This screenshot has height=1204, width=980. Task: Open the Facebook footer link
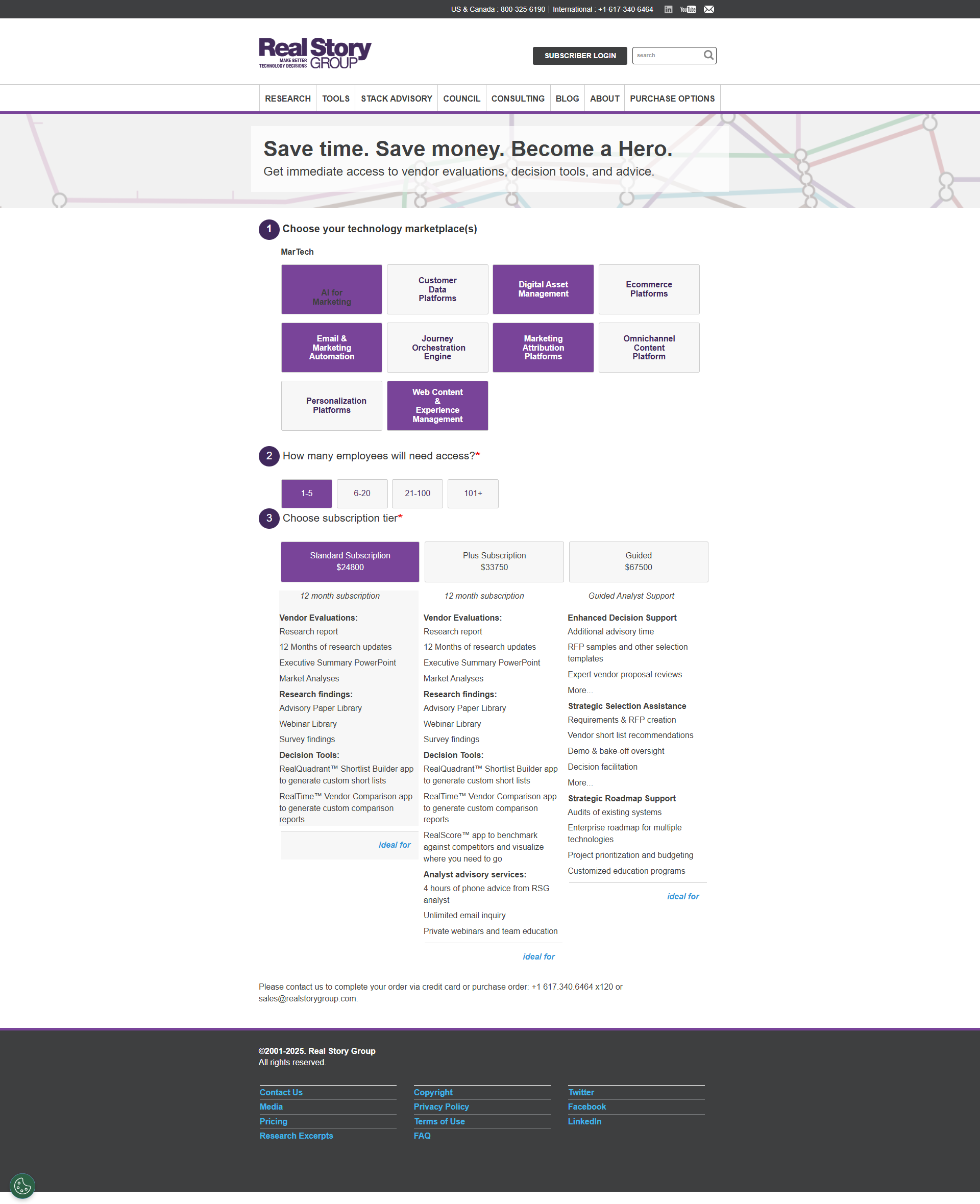point(586,1107)
